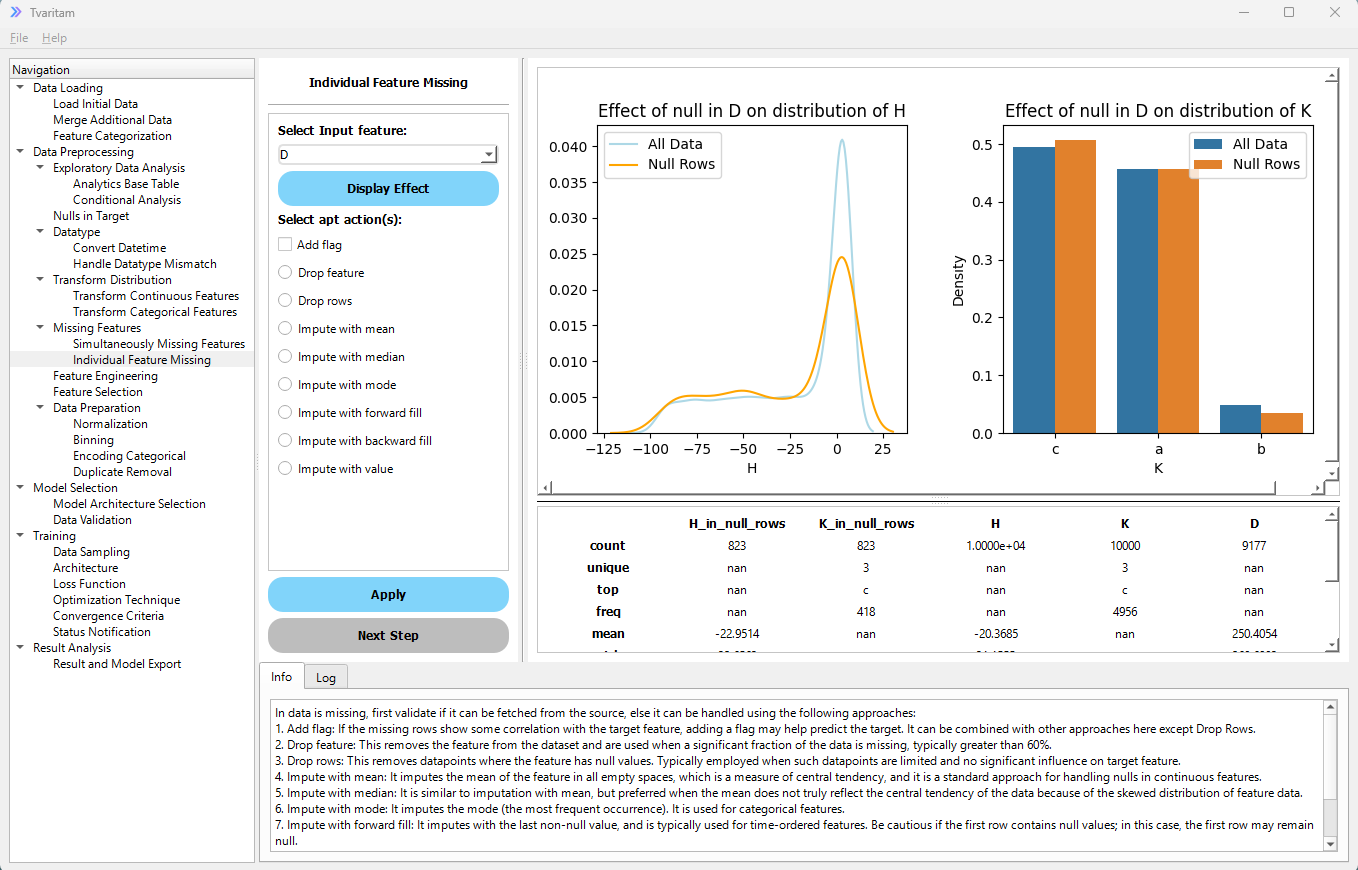The width and height of the screenshot is (1358, 870).
Task: Collapse the Training tree section
Action: pyautogui.click(x=20, y=535)
